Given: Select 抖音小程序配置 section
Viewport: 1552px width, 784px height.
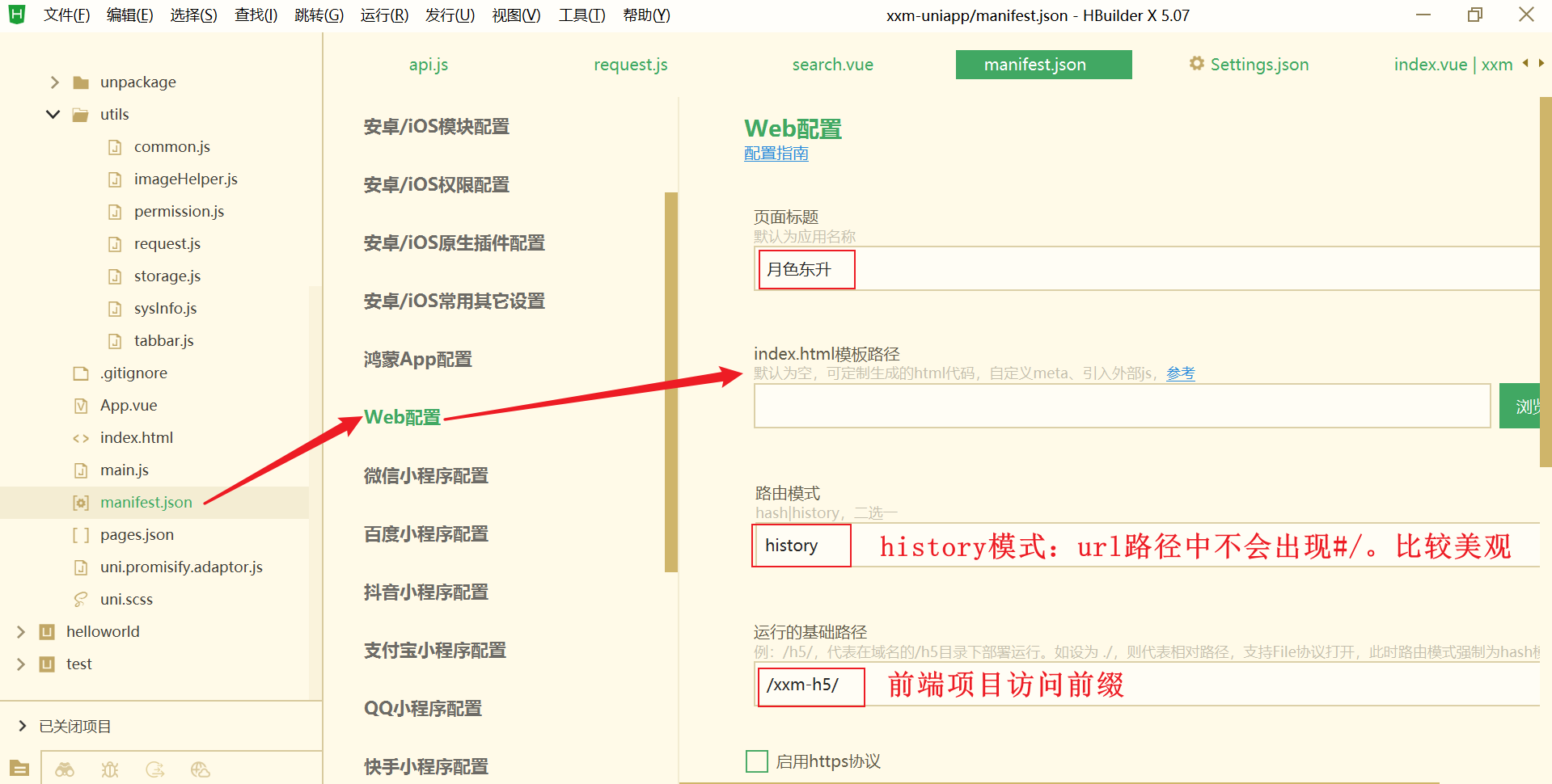Looking at the screenshot, I should pyautogui.click(x=426, y=592).
